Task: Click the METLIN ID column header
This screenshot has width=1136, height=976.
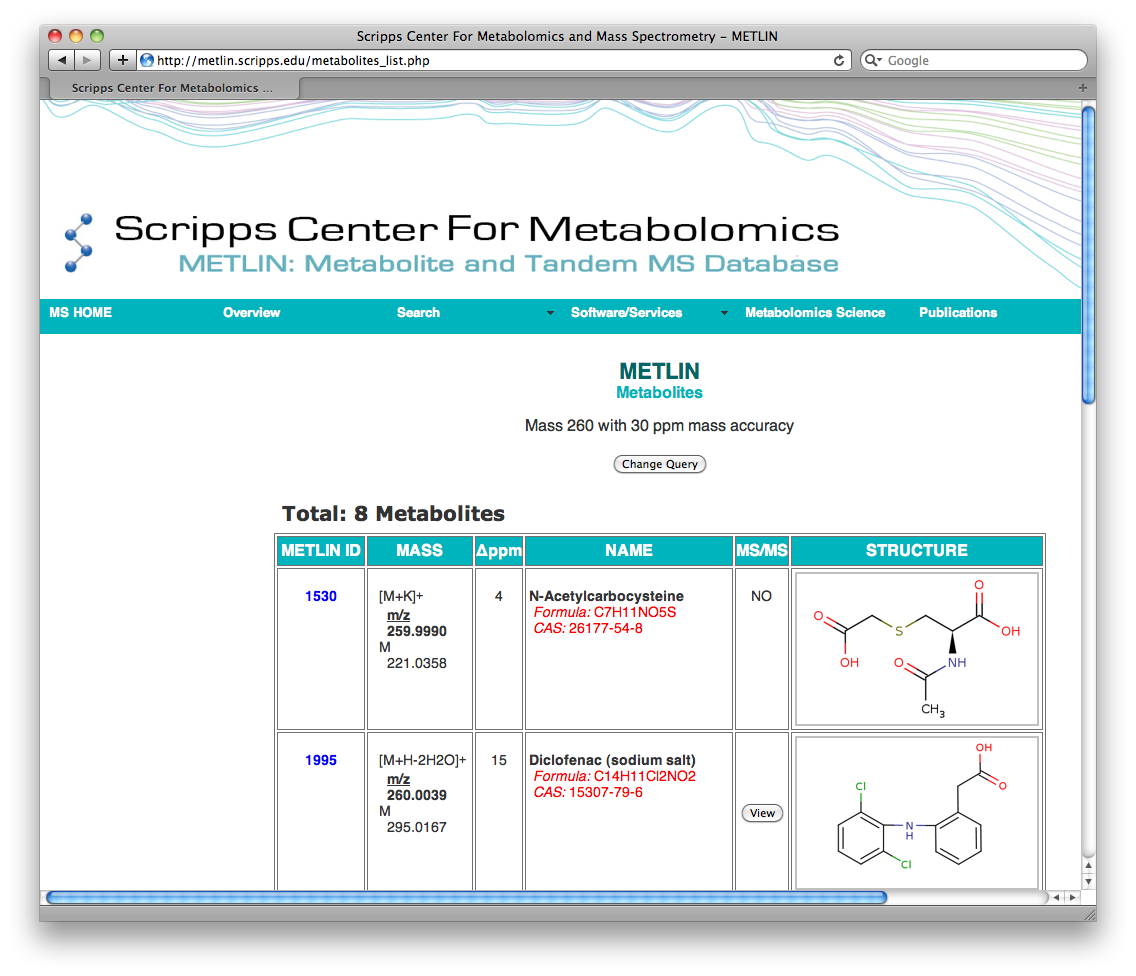Action: 320,551
